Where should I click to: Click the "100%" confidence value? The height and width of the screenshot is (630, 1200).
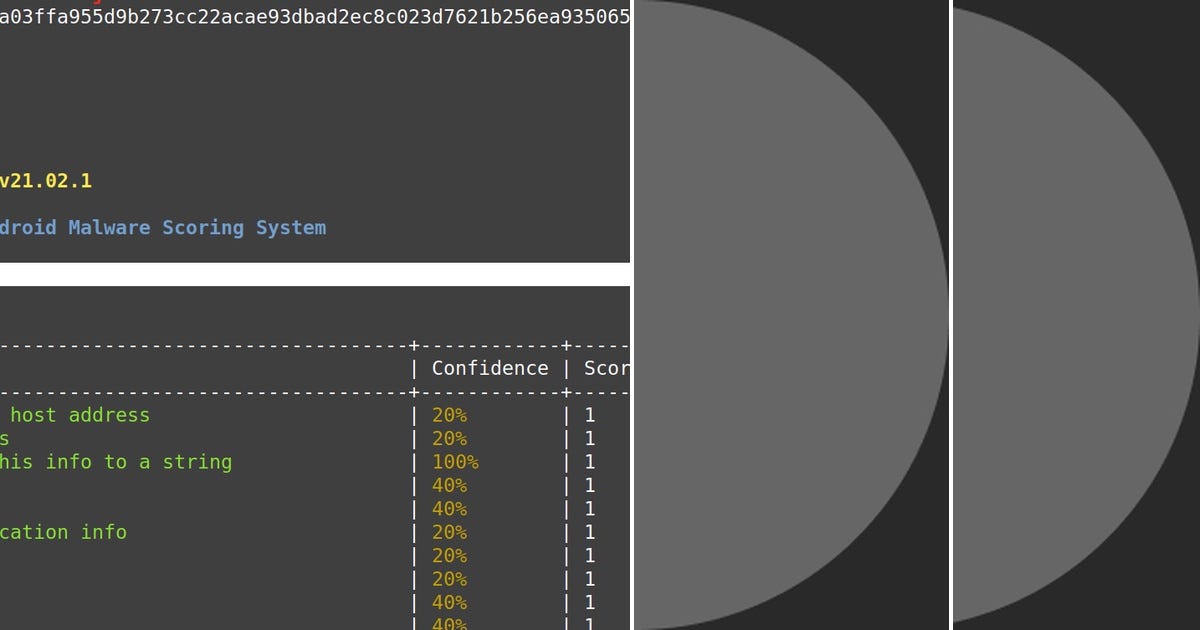pyautogui.click(x=455, y=462)
